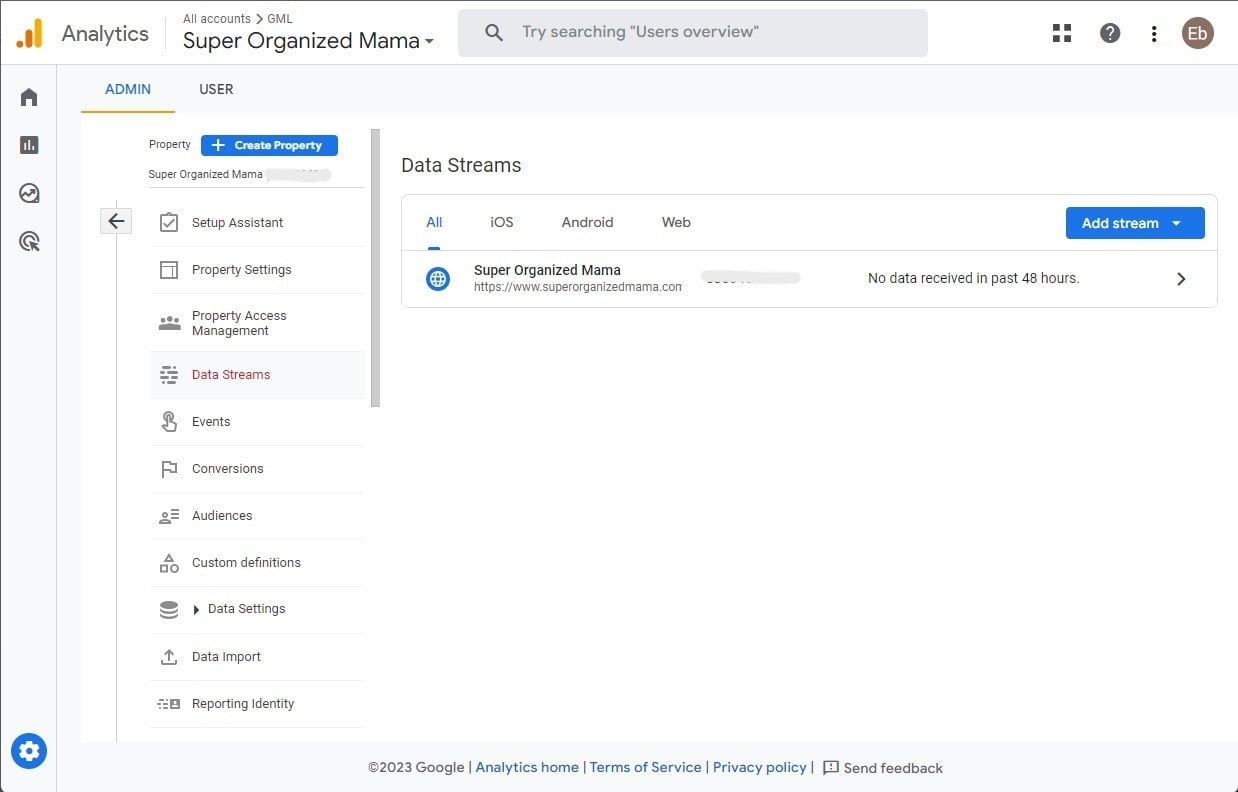Image resolution: width=1238 pixels, height=792 pixels.
Task: Click the Admin gear icon
Action: pyautogui.click(x=29, y=751)
